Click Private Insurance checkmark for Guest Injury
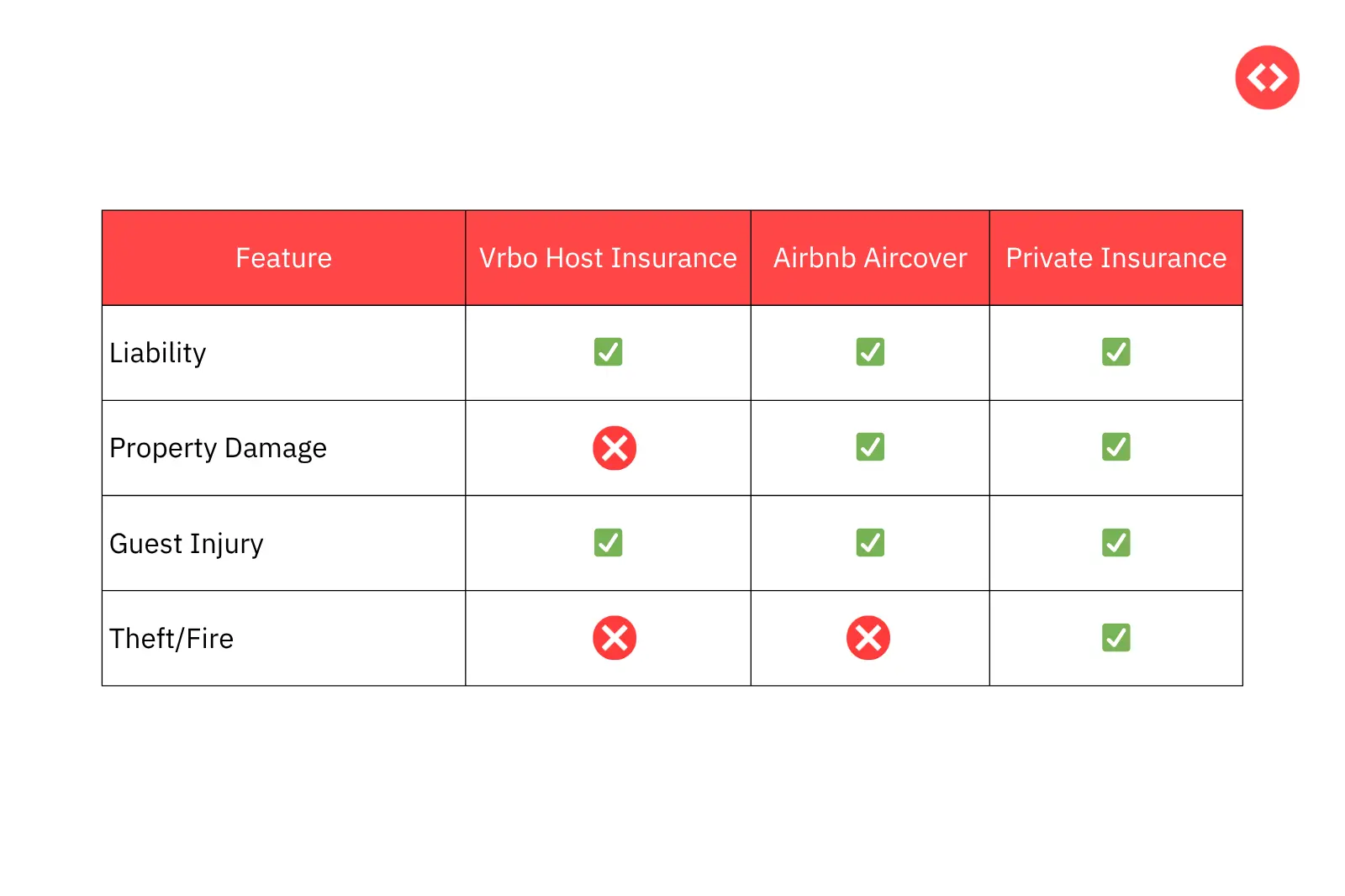Viewport: 1345px width, 896px height. (x=1116, y=543)
